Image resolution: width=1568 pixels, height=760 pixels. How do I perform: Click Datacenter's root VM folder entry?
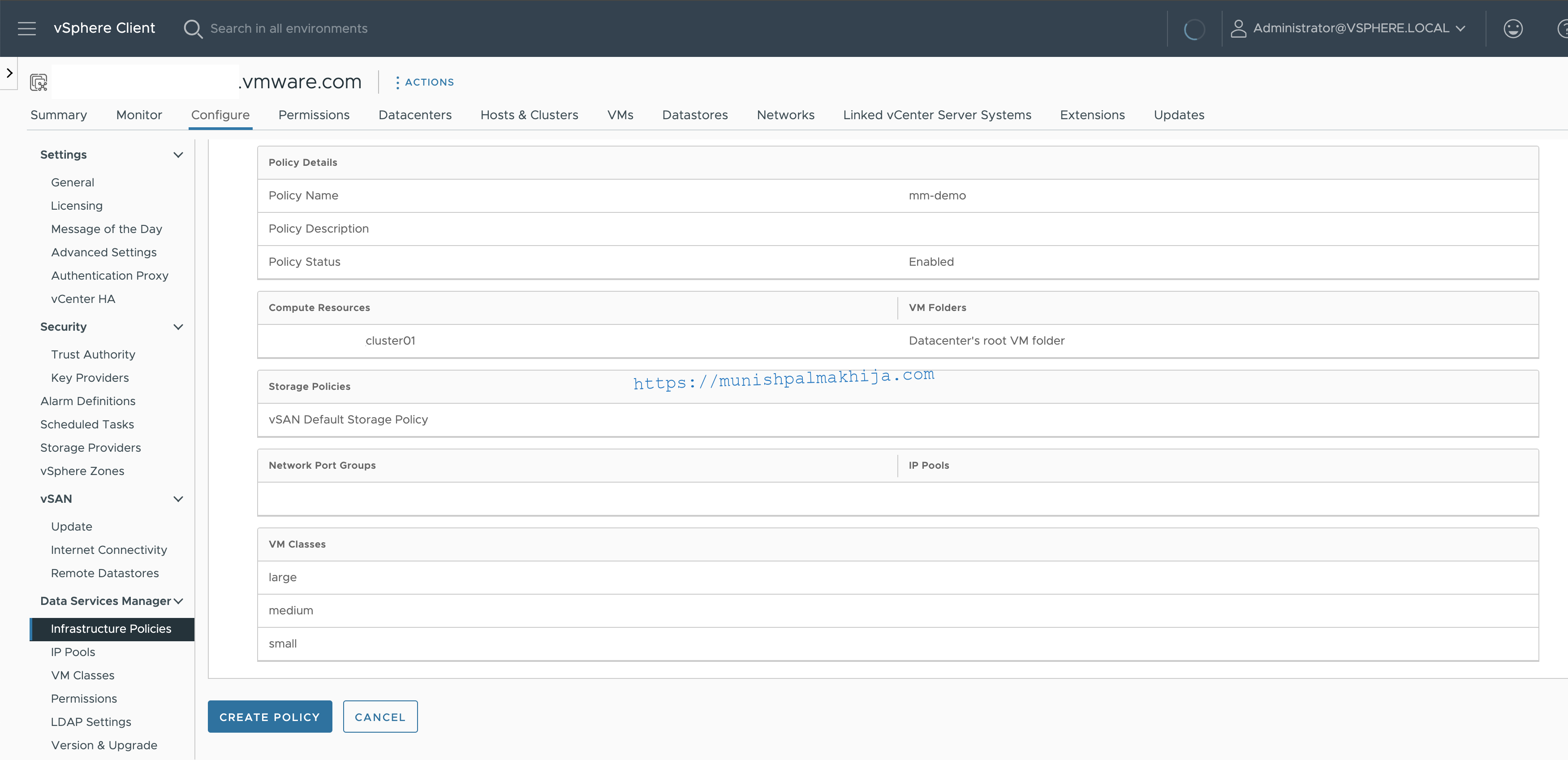click(986, 341)
